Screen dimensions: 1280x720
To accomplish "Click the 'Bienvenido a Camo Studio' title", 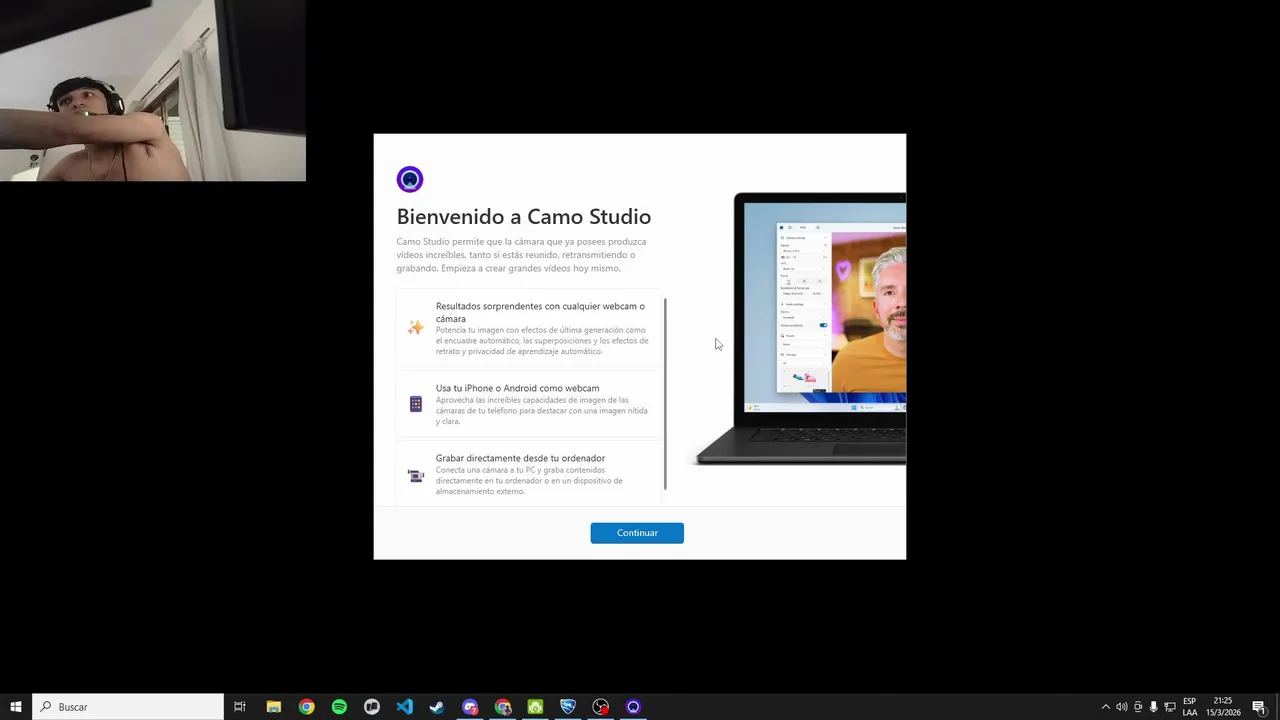I will pos(523,216).
